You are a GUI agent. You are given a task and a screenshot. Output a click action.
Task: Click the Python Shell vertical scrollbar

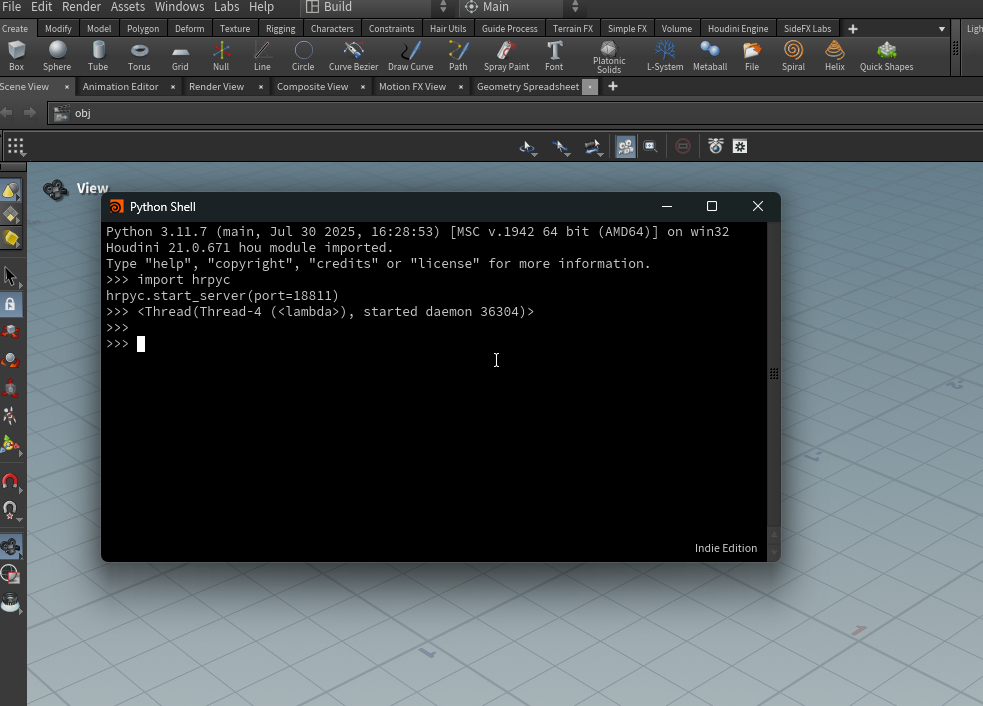click(773, 373)
